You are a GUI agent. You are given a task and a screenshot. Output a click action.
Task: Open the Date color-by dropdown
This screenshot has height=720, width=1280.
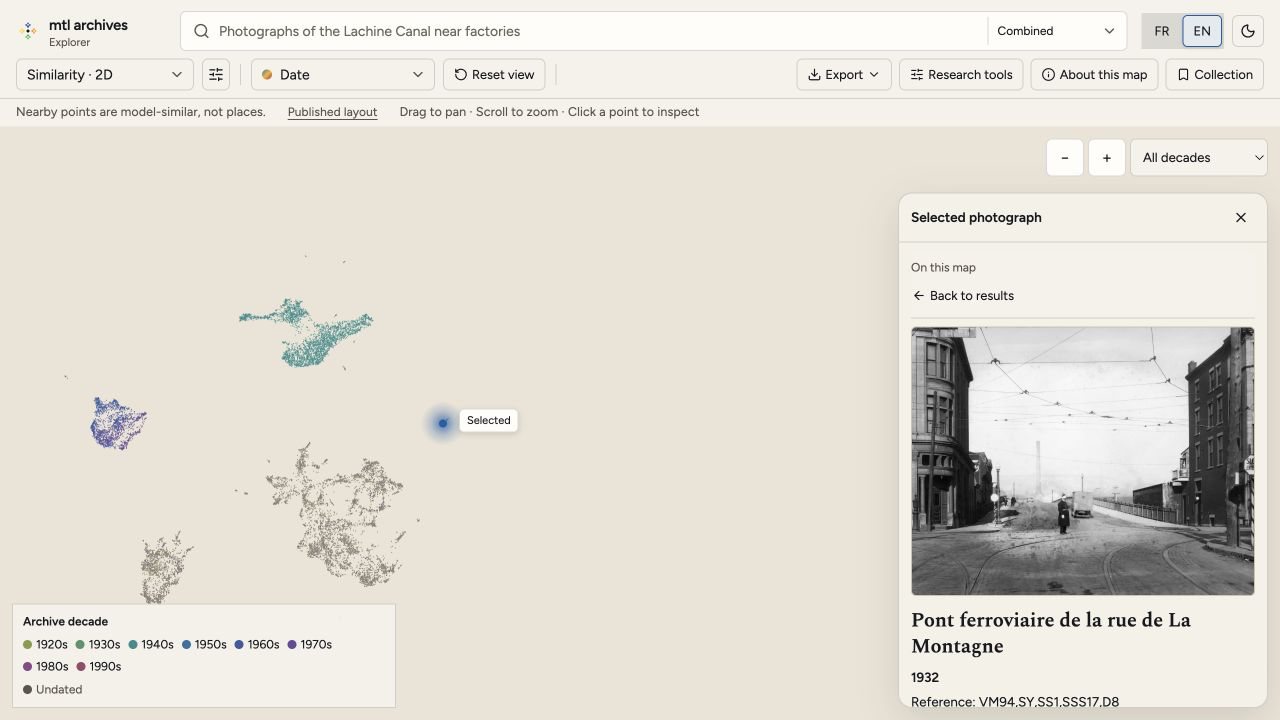343,75
